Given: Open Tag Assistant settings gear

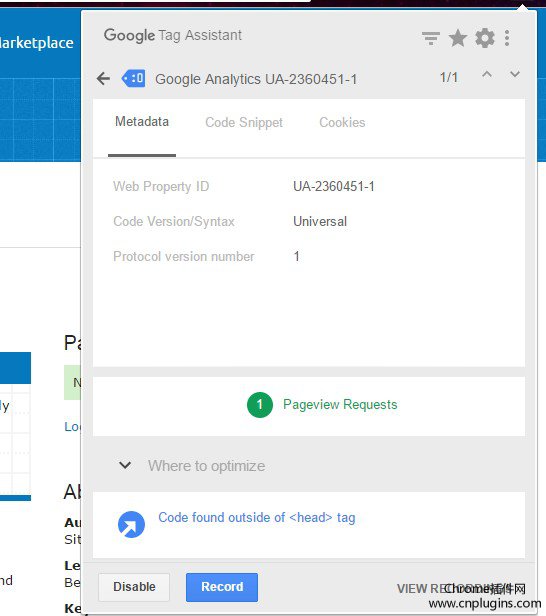Looking at the screenshot, I should point(485,38).
